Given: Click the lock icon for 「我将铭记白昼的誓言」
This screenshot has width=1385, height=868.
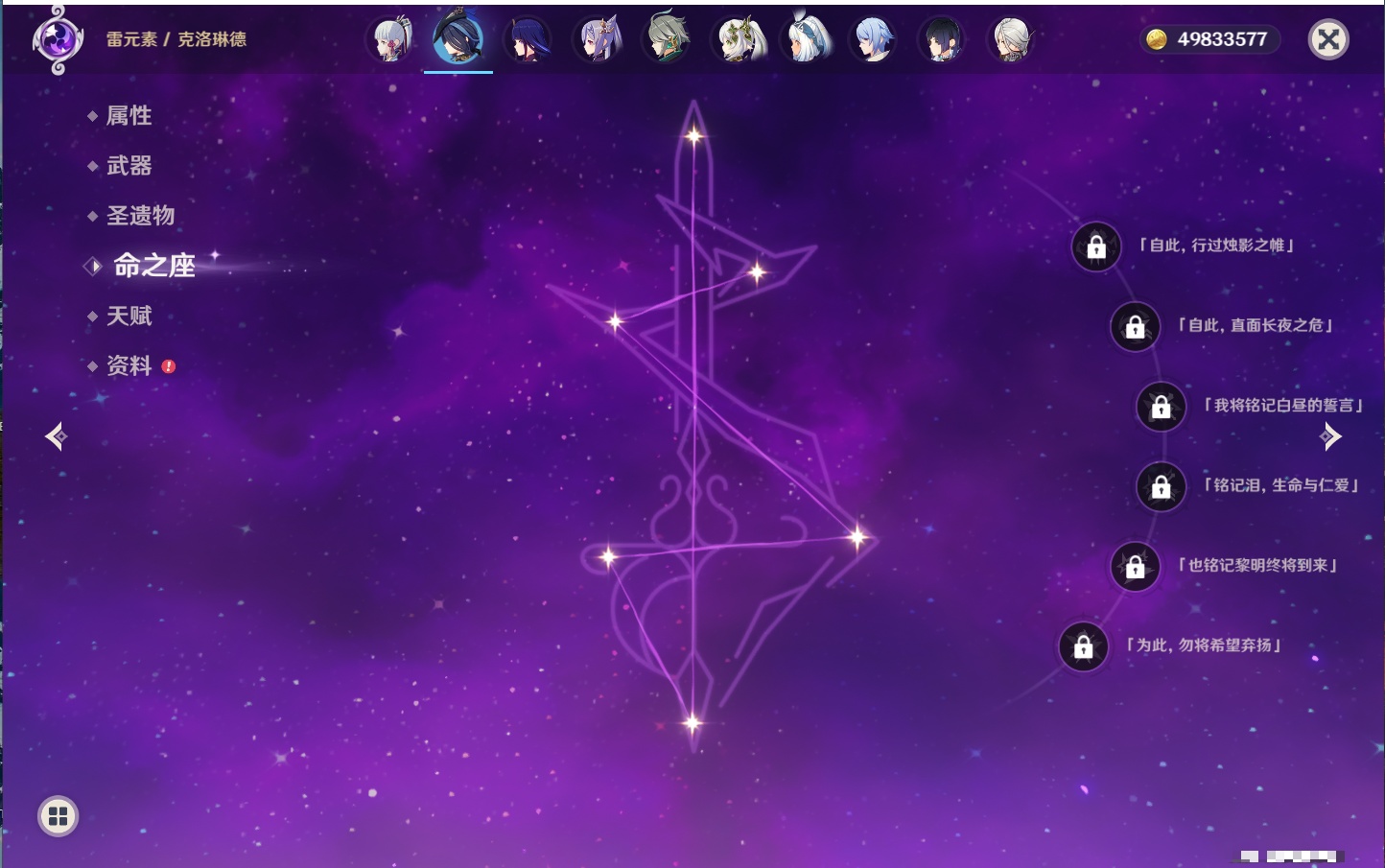Looking at the screenshot, I should tap(1161, 406).
